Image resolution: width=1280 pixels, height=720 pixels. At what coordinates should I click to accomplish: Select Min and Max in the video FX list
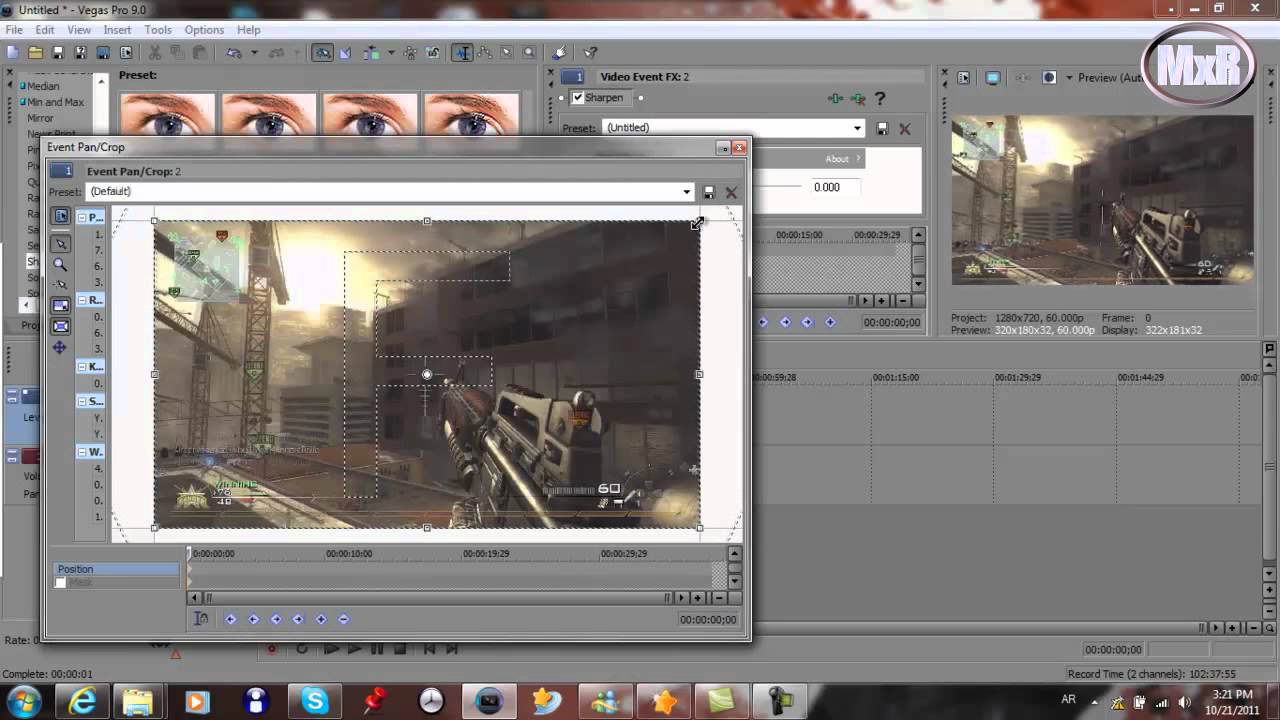55,102
